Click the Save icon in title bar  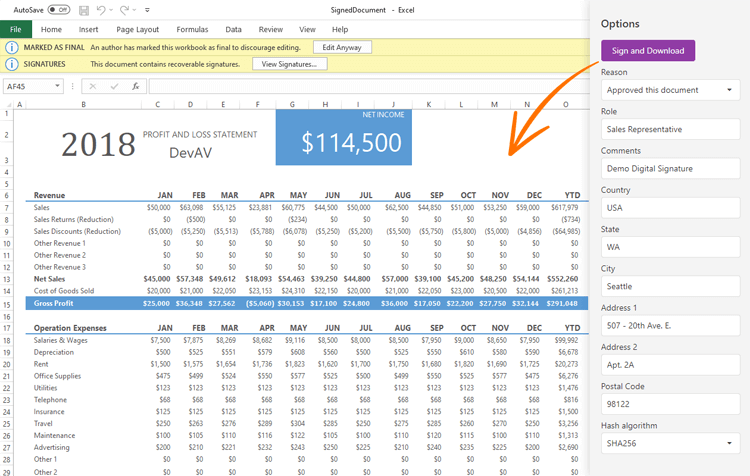(84, 10)
